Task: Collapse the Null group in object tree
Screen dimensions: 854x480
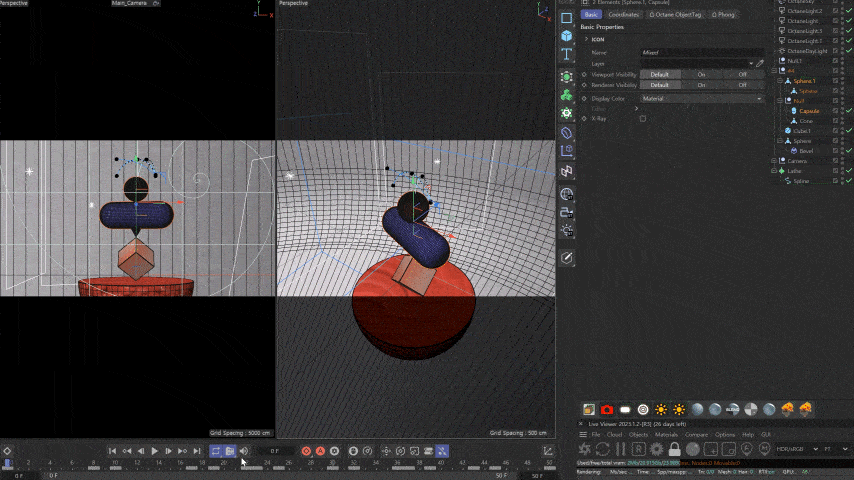Action: (780, 101)
